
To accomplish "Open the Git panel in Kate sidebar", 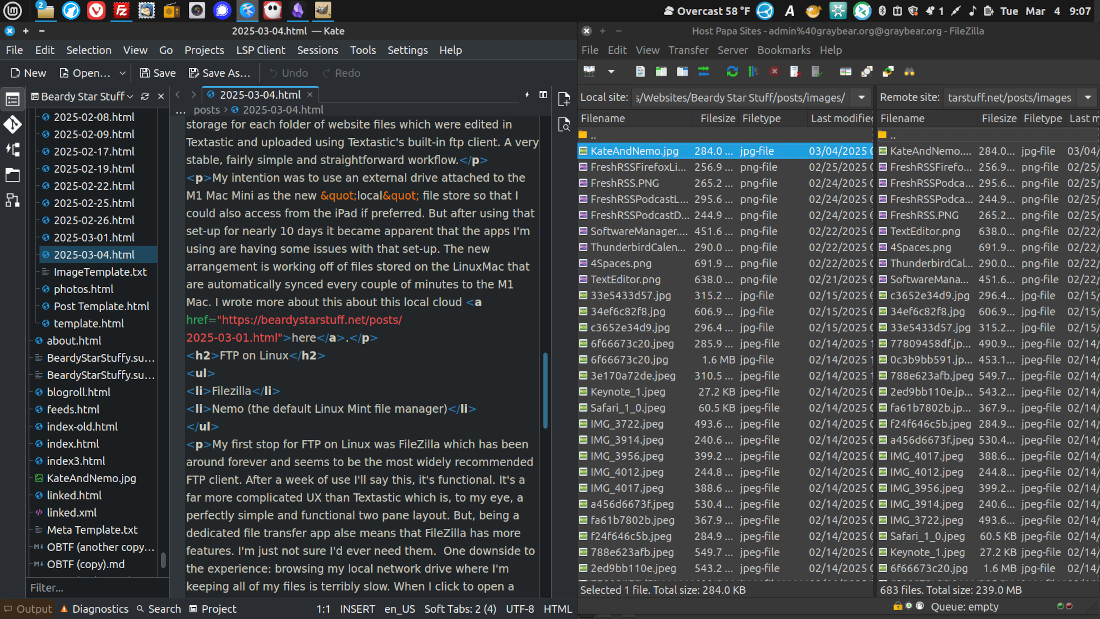I will pyautogui.click(x=13, y=124).
